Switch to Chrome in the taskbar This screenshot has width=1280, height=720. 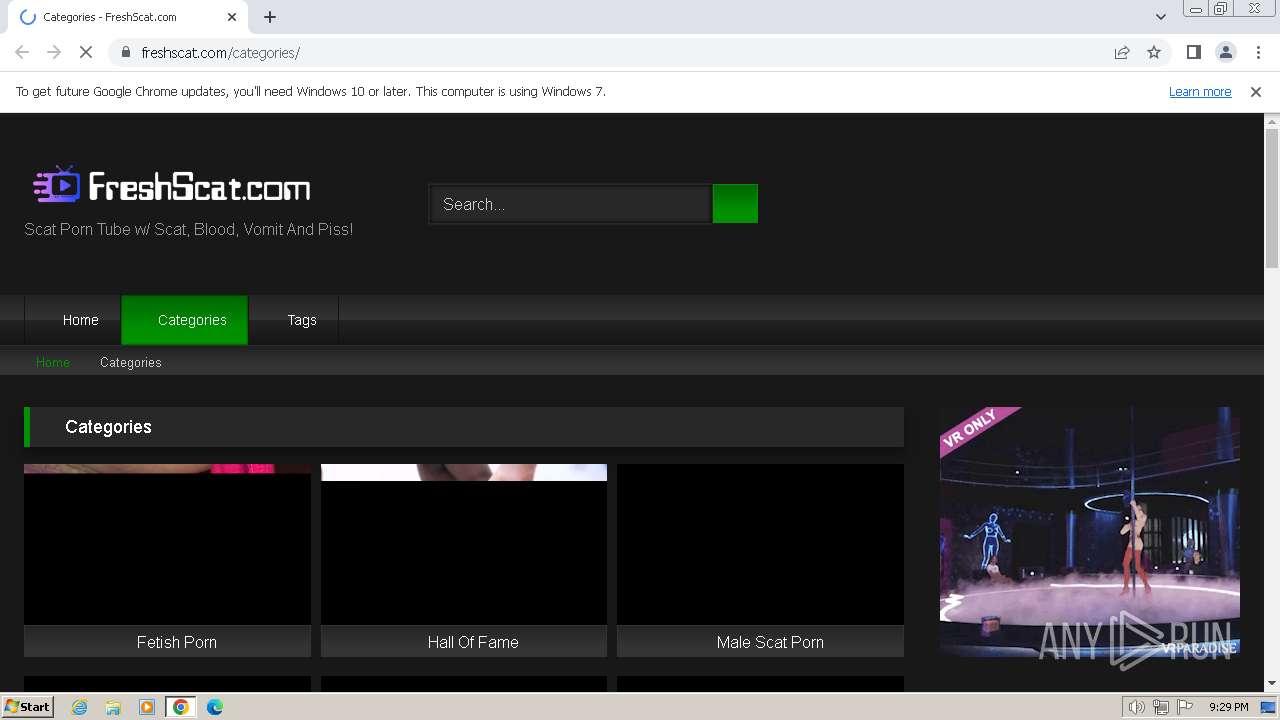point(181,707)
